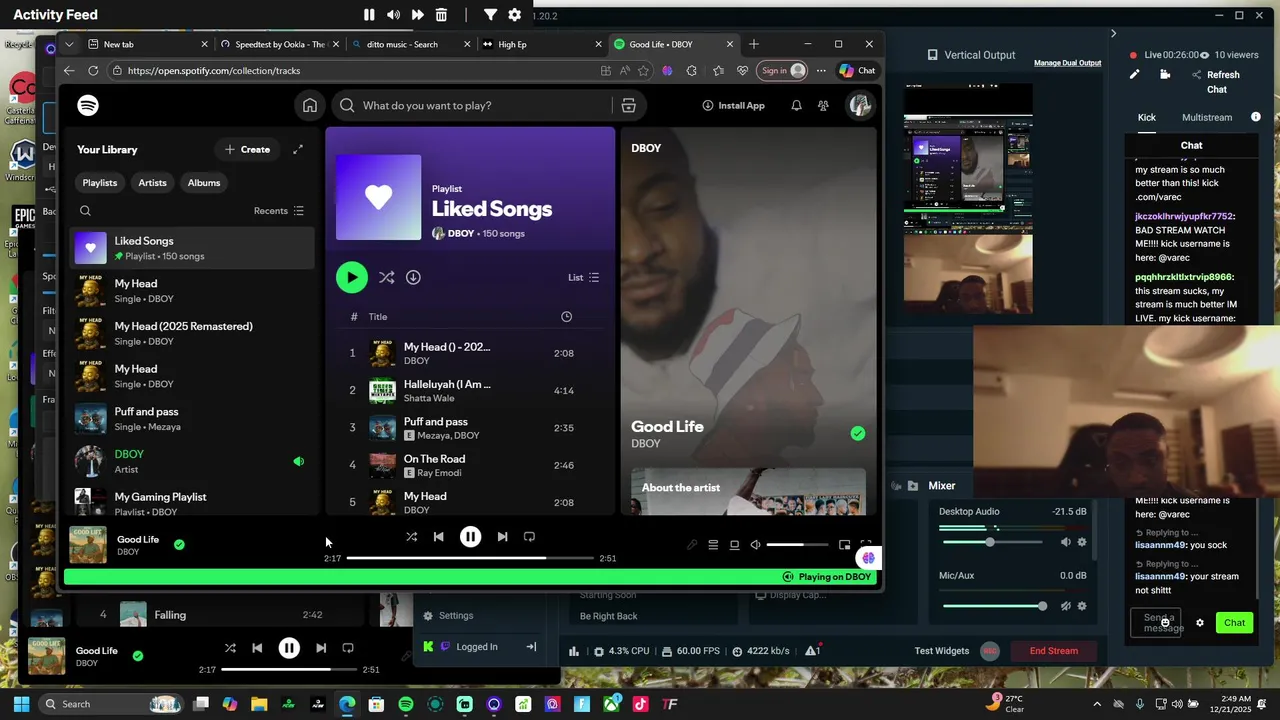Adjust Mic/Aux volume slider
Image resolution: width=1280 pixels, height=720 pixels.
coord(994,606)
